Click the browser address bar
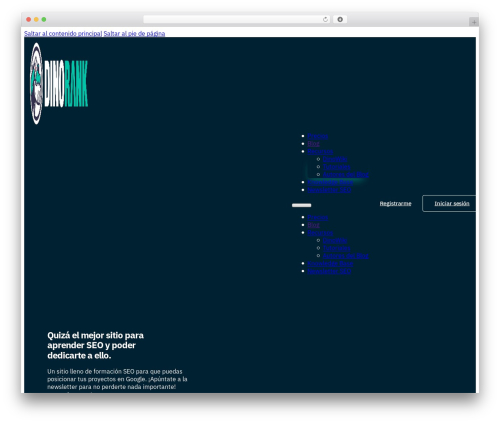 click(x=236, y=20)
